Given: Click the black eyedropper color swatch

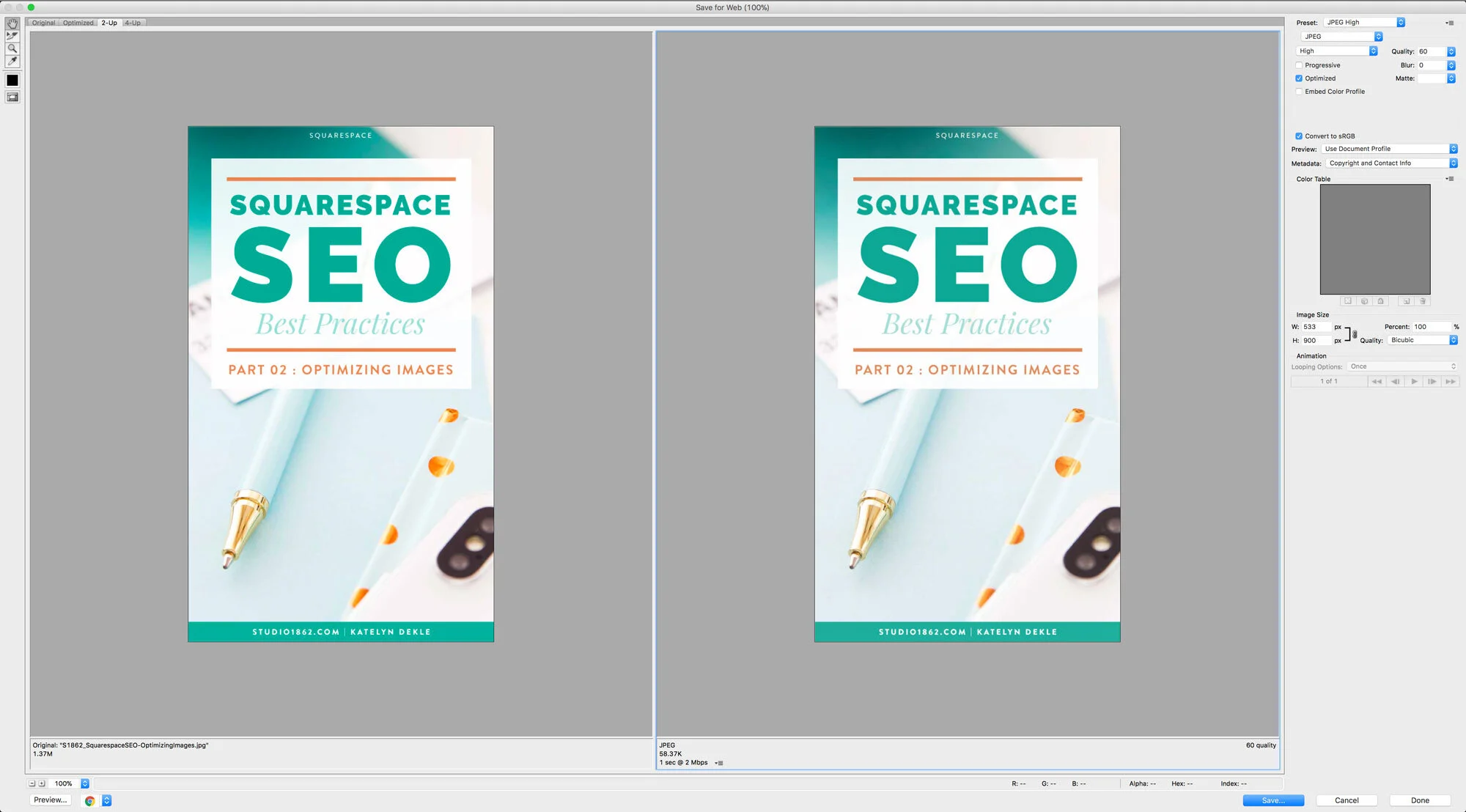Looking at the screenshot, I should click(12, 80).
